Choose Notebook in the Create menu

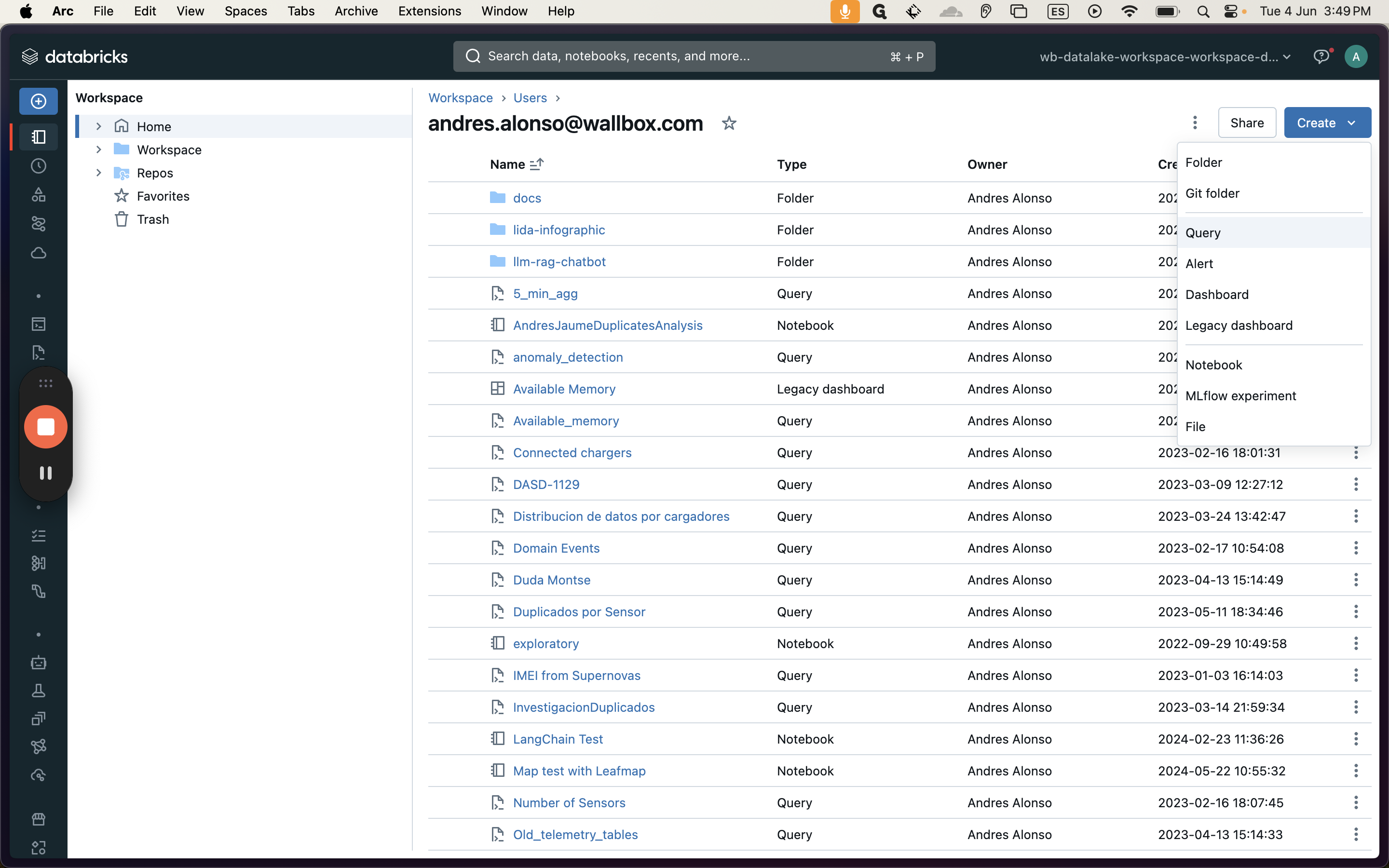(x=1213, y=365)
